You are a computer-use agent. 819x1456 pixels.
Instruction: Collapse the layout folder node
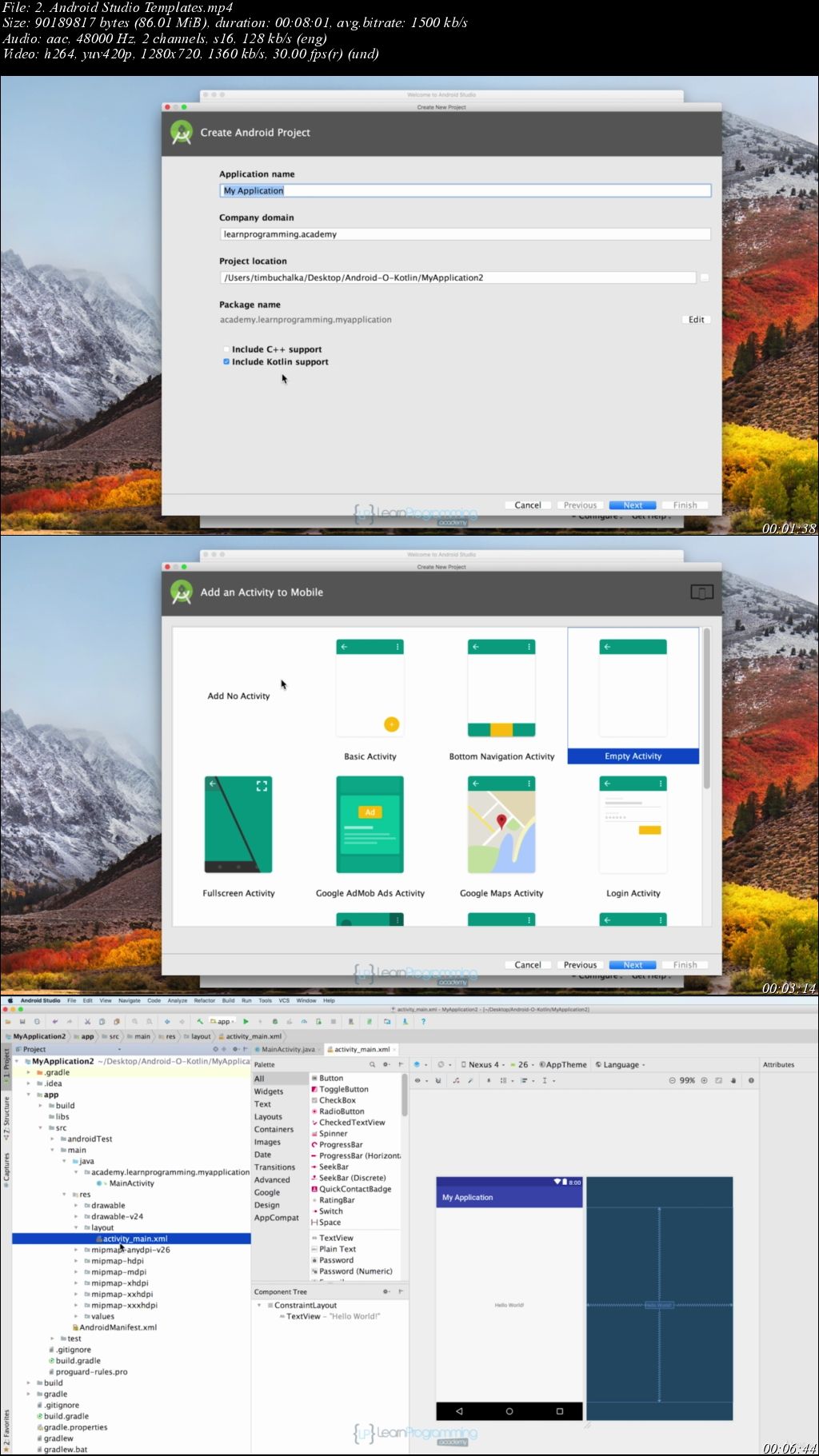coord(77,1227)
